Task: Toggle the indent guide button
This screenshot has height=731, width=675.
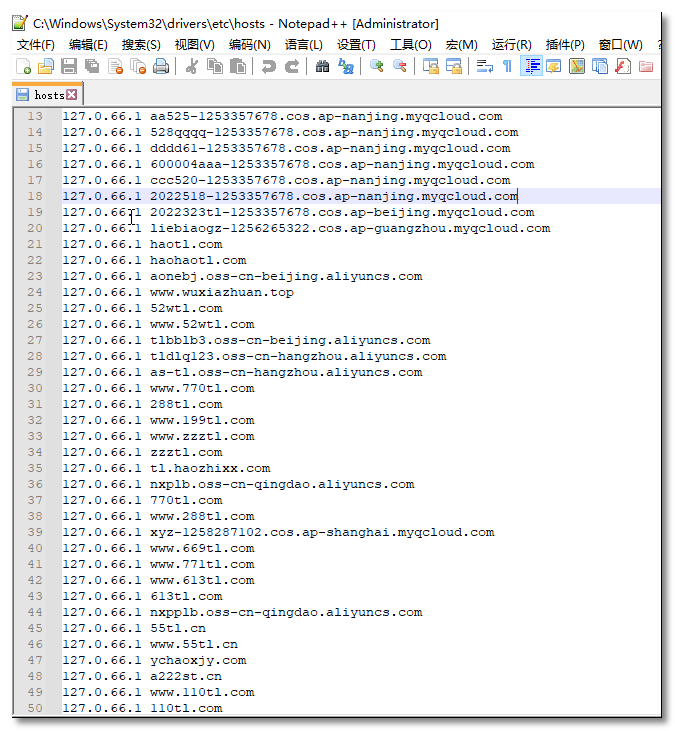Action: [532, 66]
